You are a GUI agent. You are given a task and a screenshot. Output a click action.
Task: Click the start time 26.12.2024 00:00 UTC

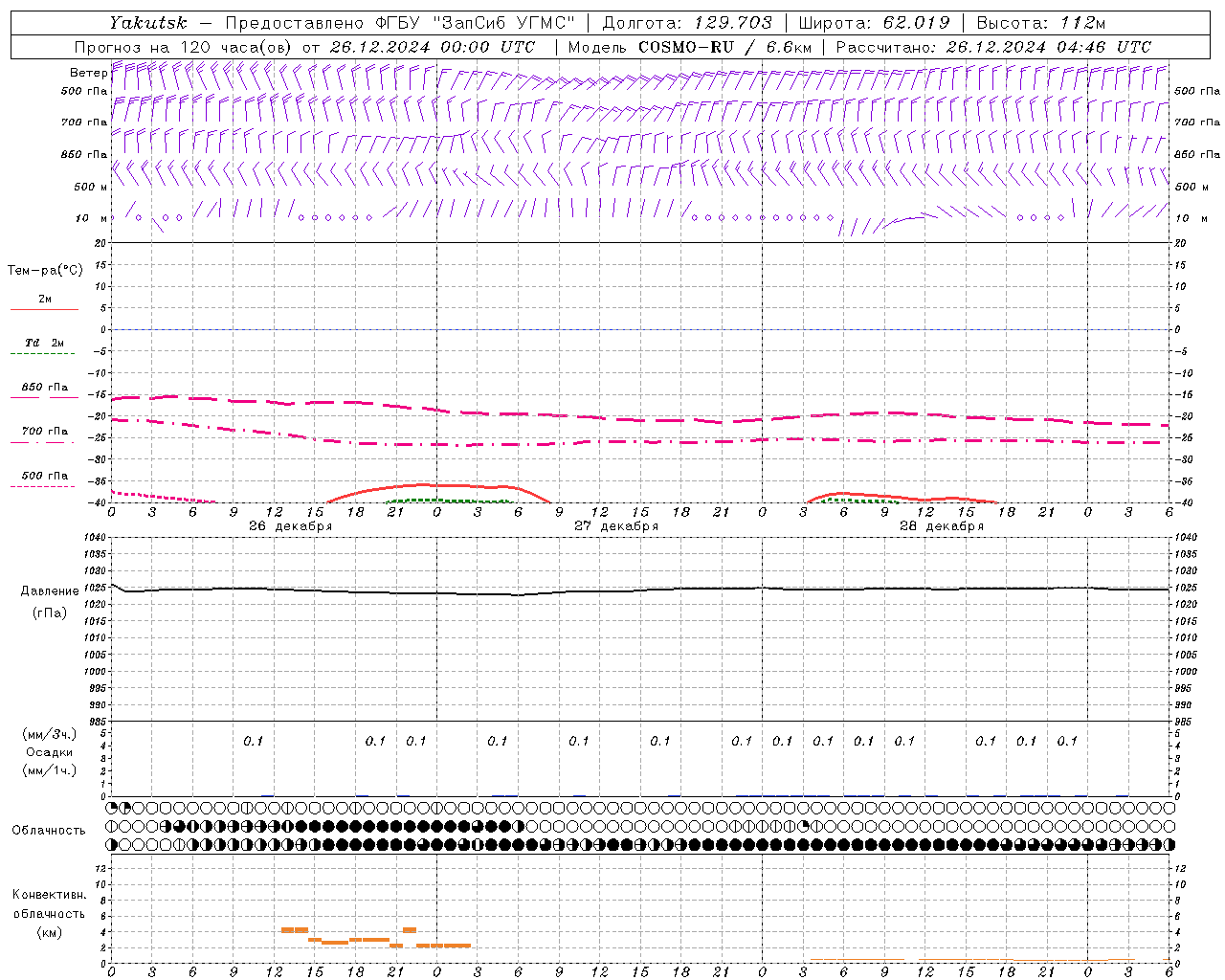(433, 47)
